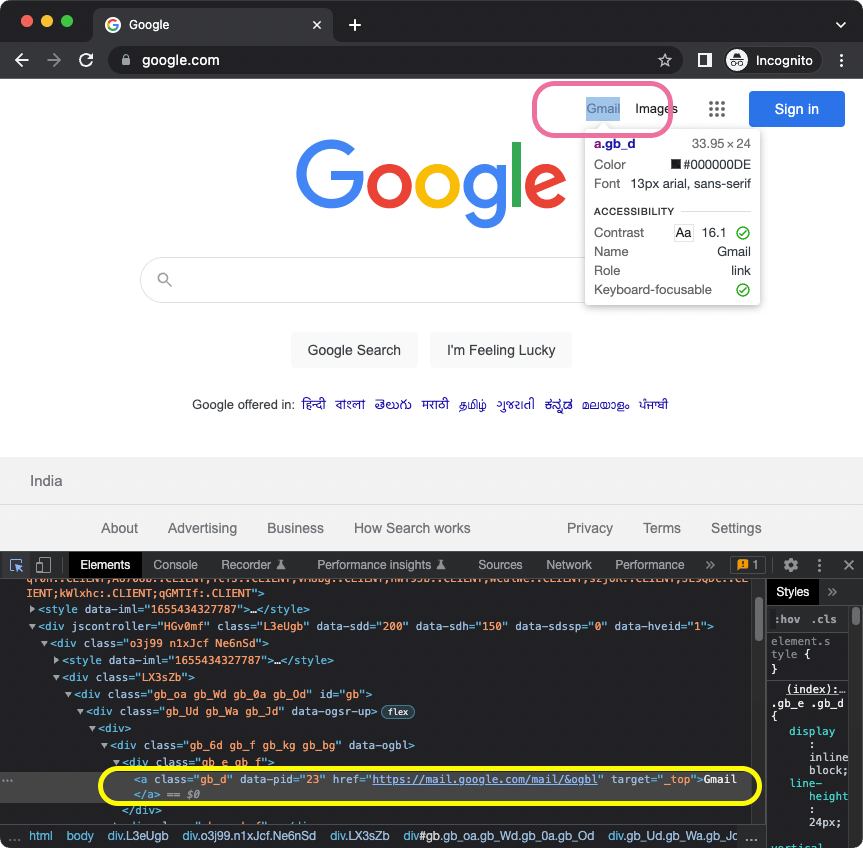Screen dimensions: 863x848
Task: Select the Elements tab in DevTools
Action: [x=105, y=565]
